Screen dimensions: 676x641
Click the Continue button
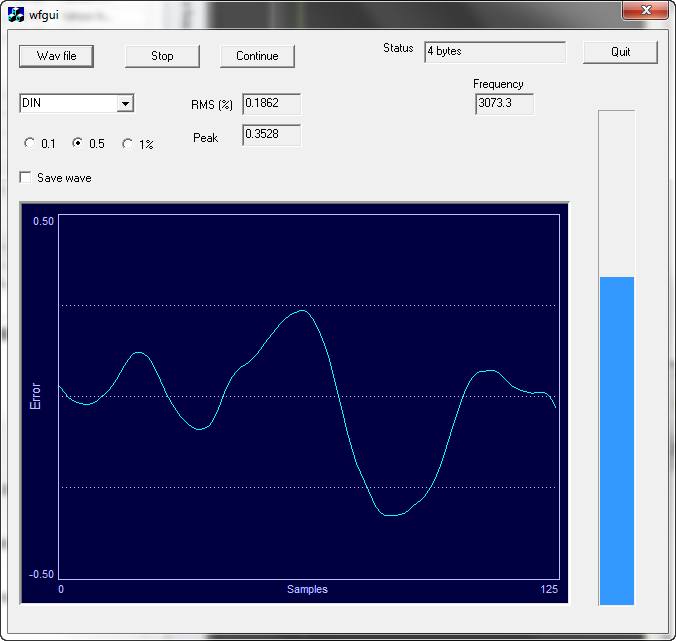coord(257,56)
